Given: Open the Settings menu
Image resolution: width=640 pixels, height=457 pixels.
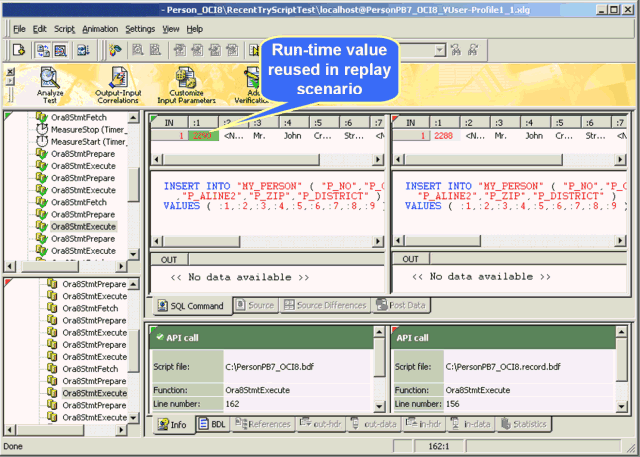Looking at the screenshot, I should (140, 29).
